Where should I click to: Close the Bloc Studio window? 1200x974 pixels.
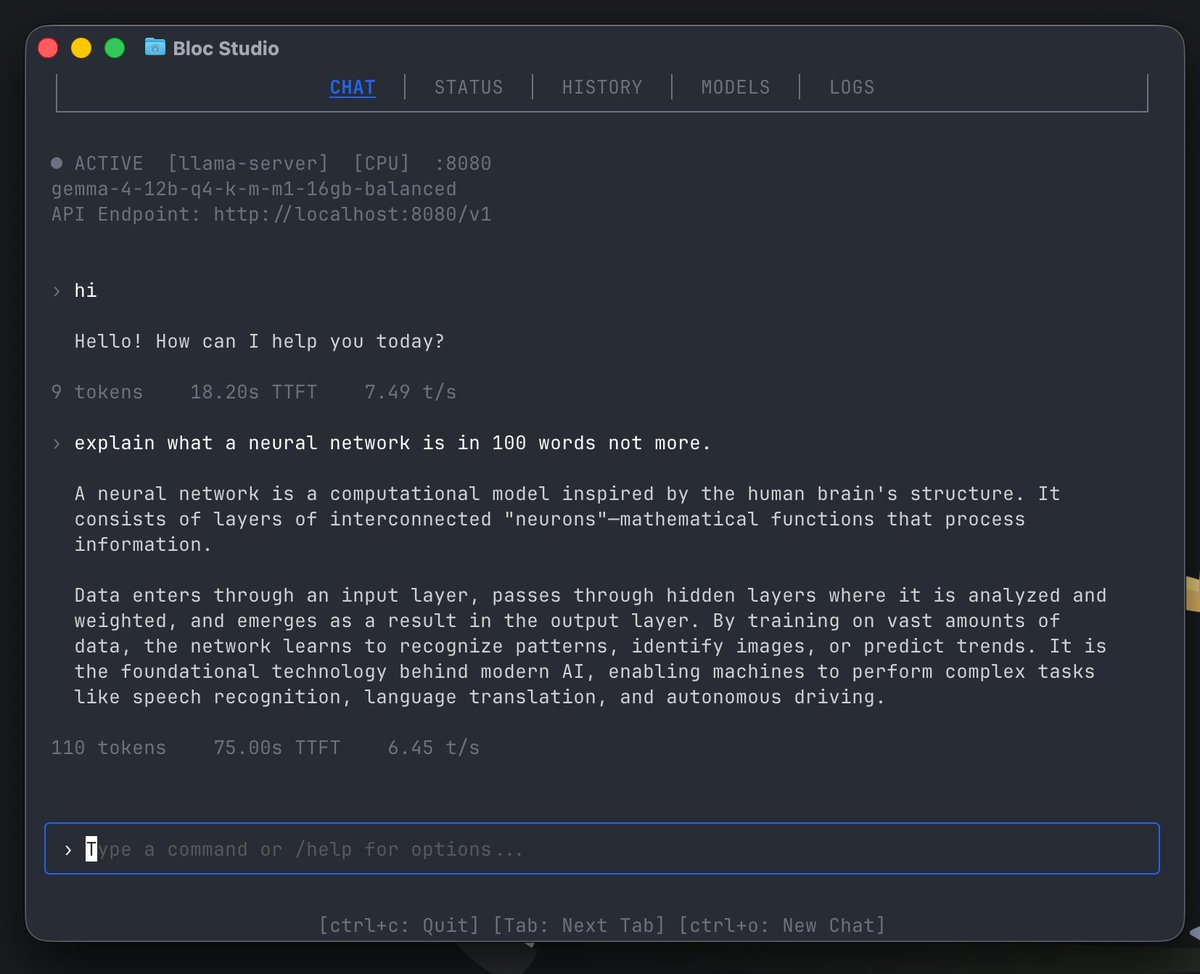tap(47, 48)
